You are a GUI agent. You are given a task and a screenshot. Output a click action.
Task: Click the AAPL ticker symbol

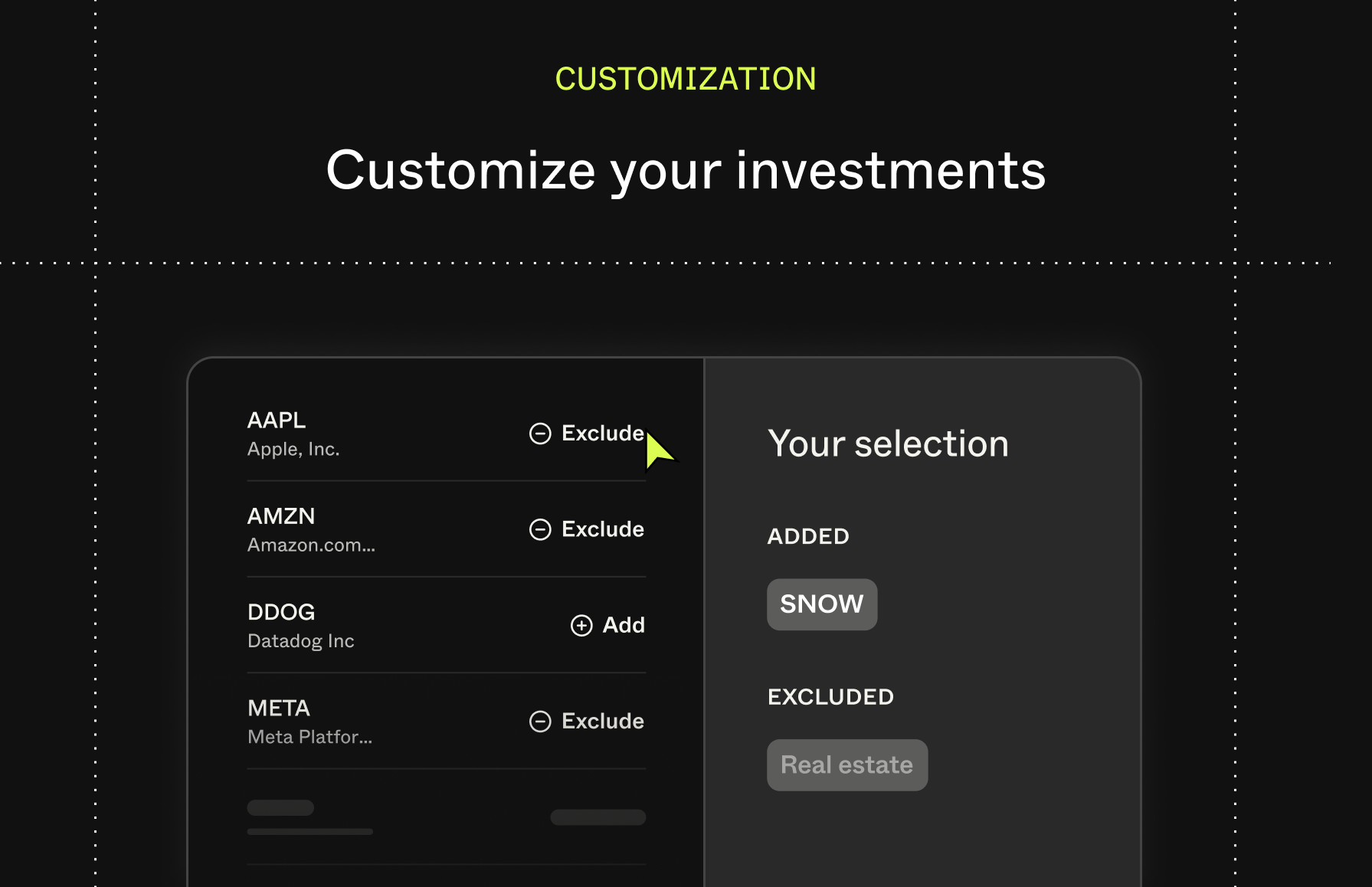277,420
